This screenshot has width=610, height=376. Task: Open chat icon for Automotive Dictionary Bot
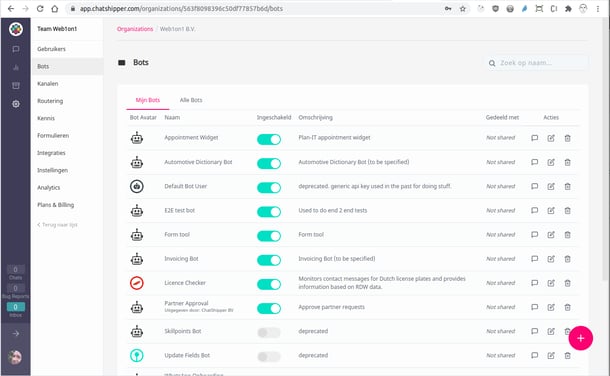pyautogui.click(x=535, y=162)
